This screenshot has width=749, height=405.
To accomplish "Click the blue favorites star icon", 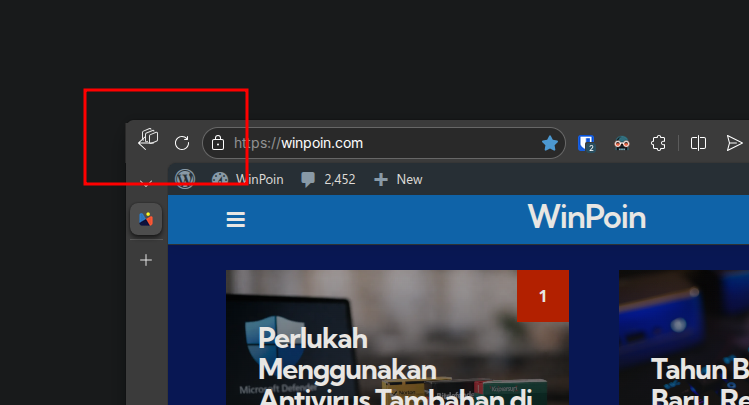I will tap(550, 143).
